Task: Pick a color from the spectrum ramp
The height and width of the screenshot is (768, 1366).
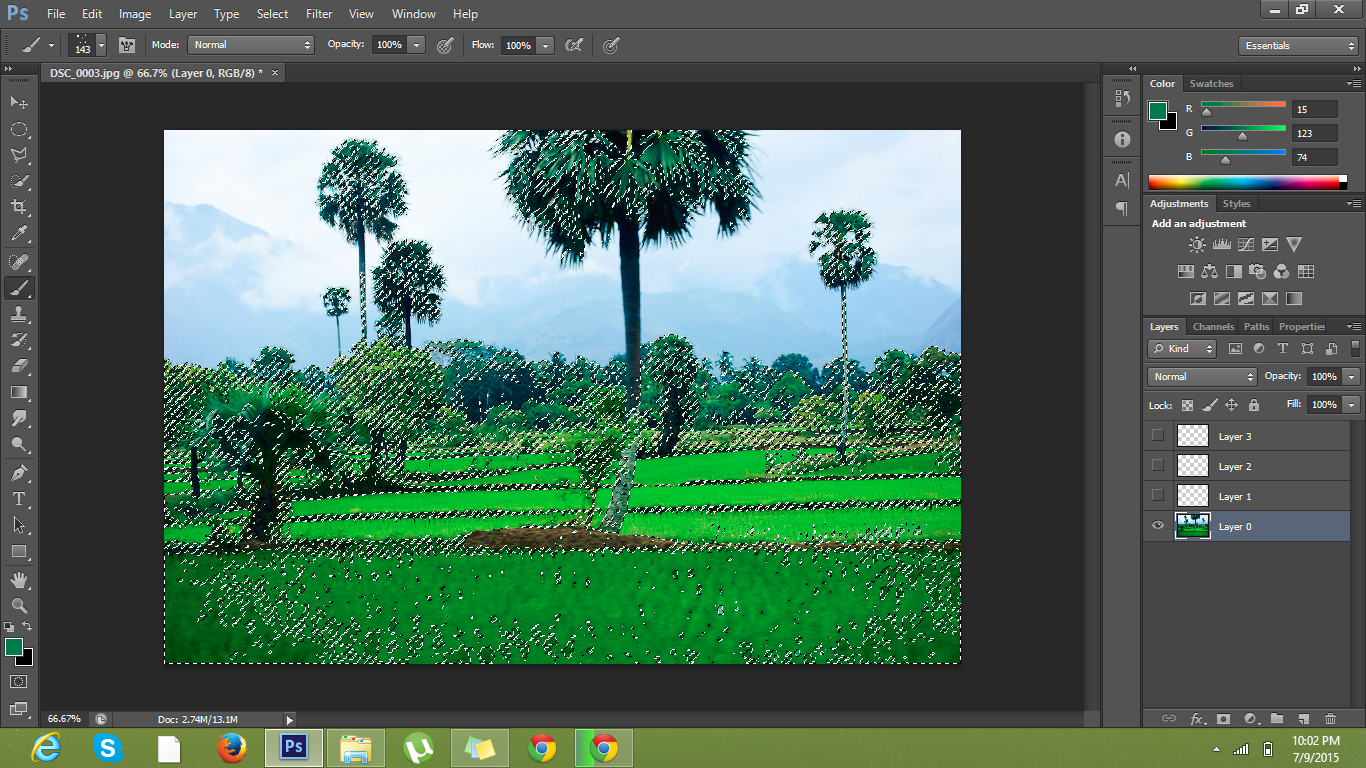Action: click(1244, 182)
